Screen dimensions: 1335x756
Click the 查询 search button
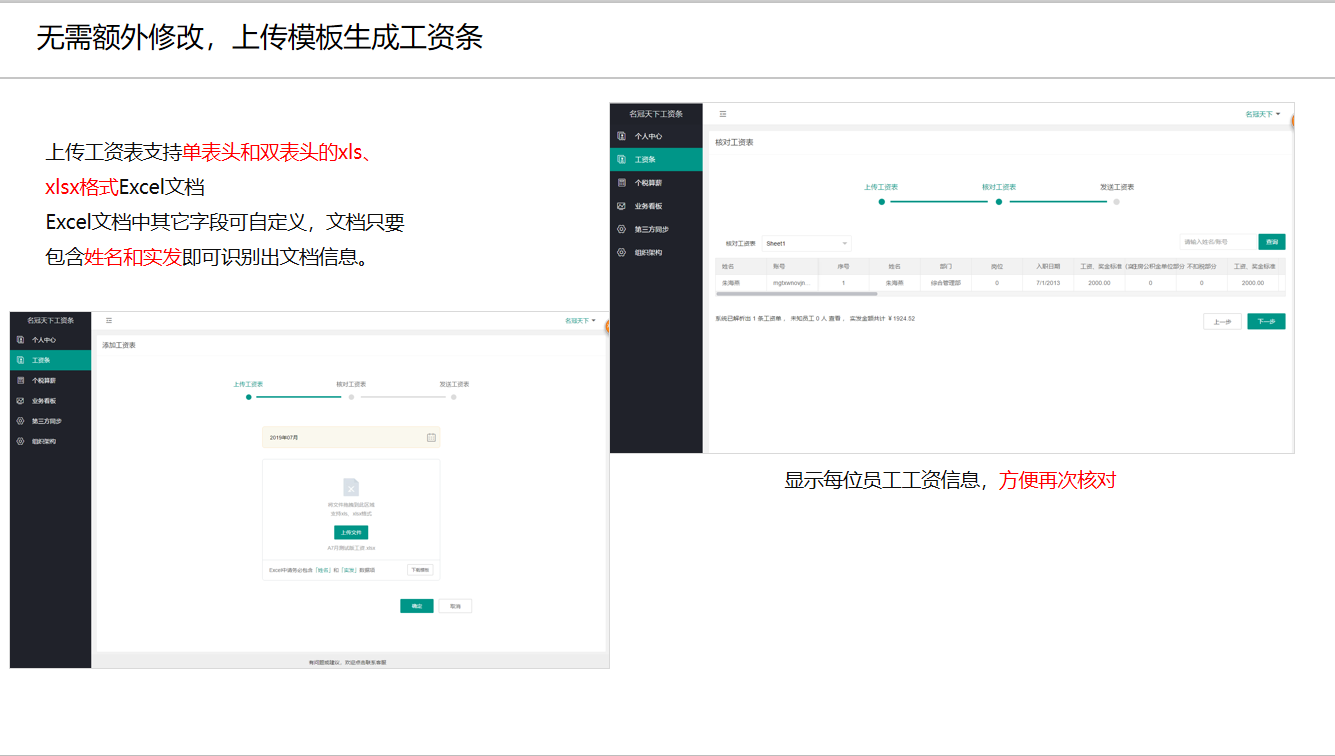pyautogui.click(x=1272, y=242)
